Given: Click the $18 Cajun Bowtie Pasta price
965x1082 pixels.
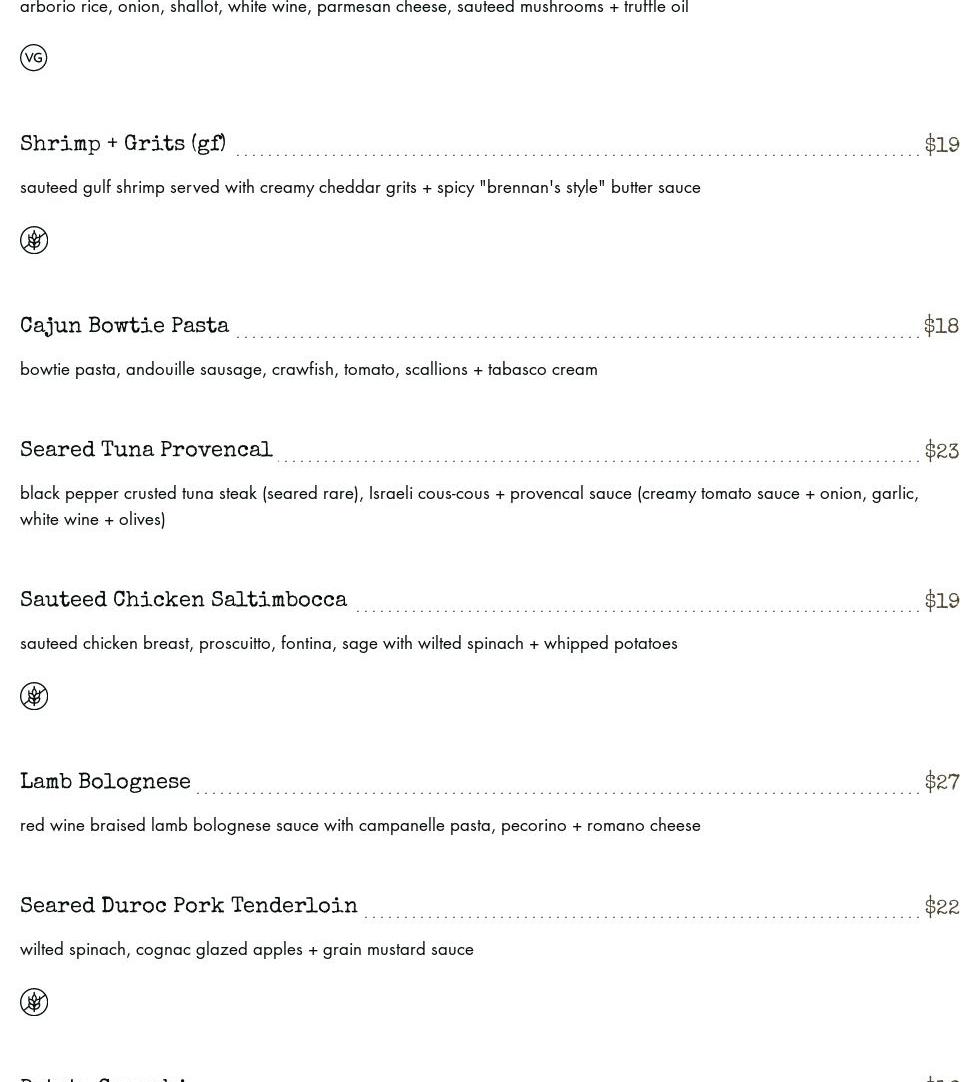Looking at the screenshot, I should pos(942,325).
